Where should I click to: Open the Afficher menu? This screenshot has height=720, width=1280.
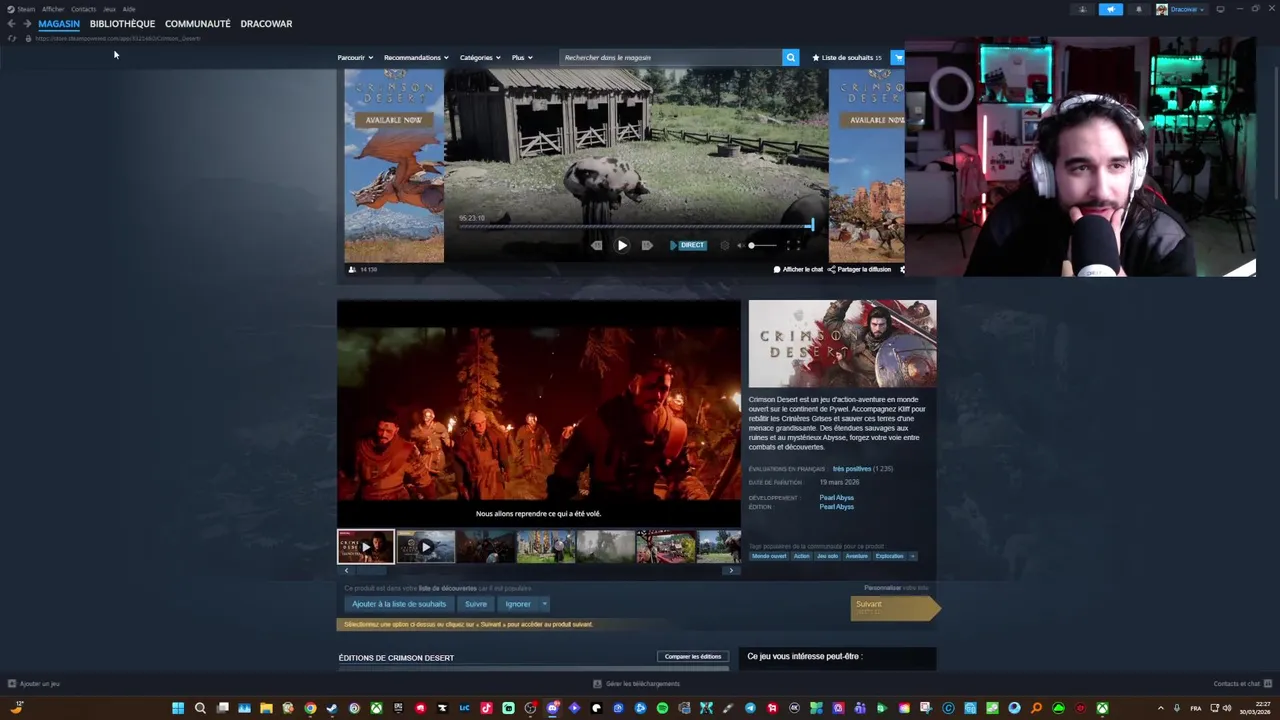[x=53, y=9]
